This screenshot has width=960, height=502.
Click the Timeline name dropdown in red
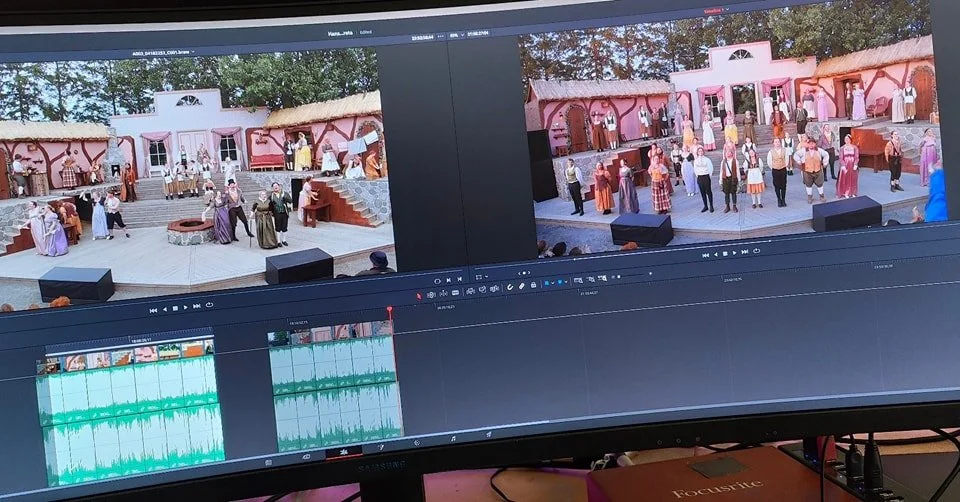point(715,10)
